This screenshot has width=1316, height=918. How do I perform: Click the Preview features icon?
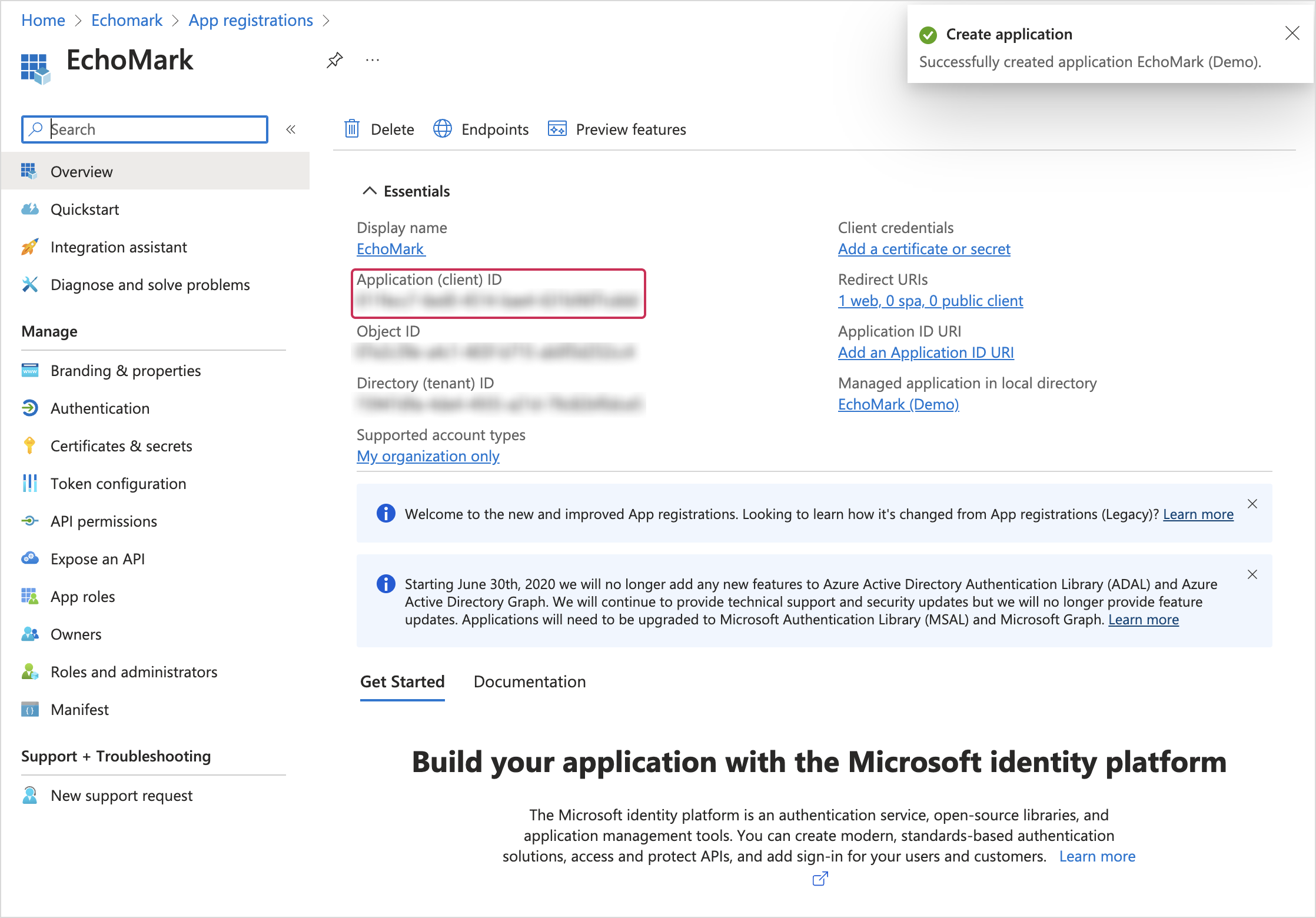point(557,129)
